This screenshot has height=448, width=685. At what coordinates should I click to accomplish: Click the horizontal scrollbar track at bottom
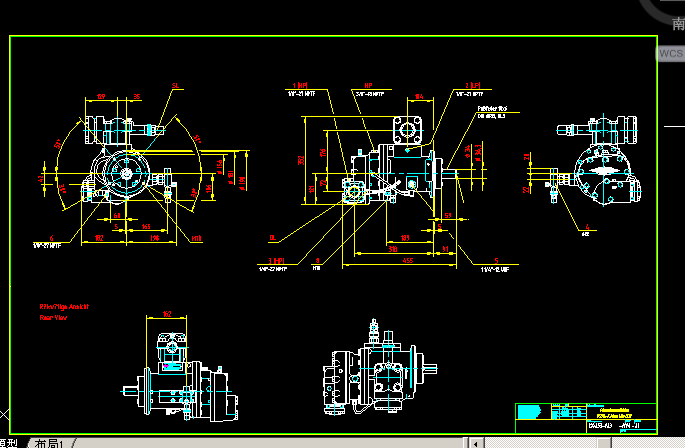click(300, 441)
